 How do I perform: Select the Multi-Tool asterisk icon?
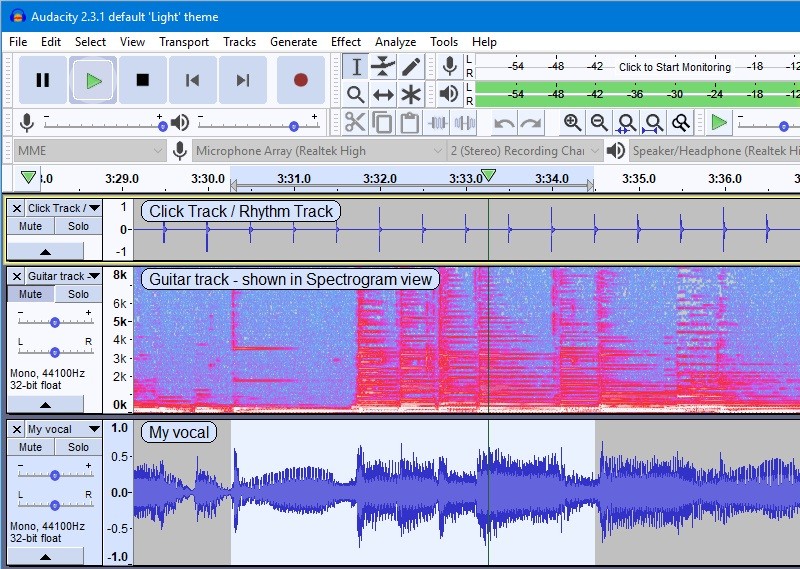click(x=410, y=94)
